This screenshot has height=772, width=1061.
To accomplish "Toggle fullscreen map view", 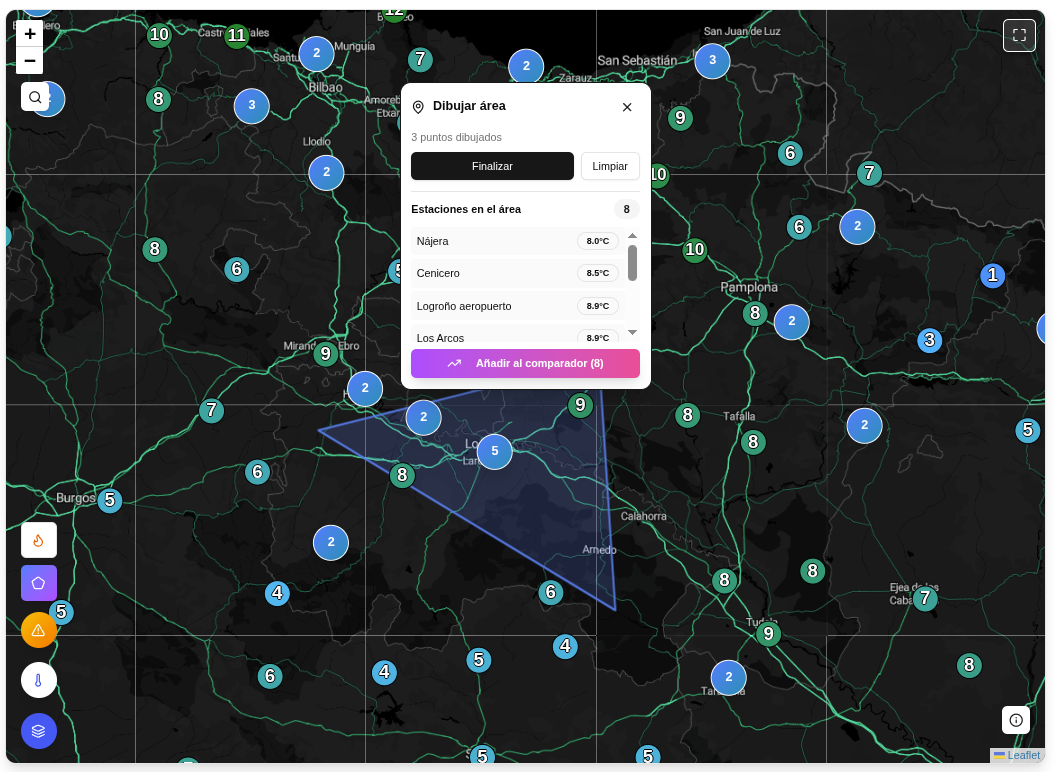I will click(x=1019, y=35).
